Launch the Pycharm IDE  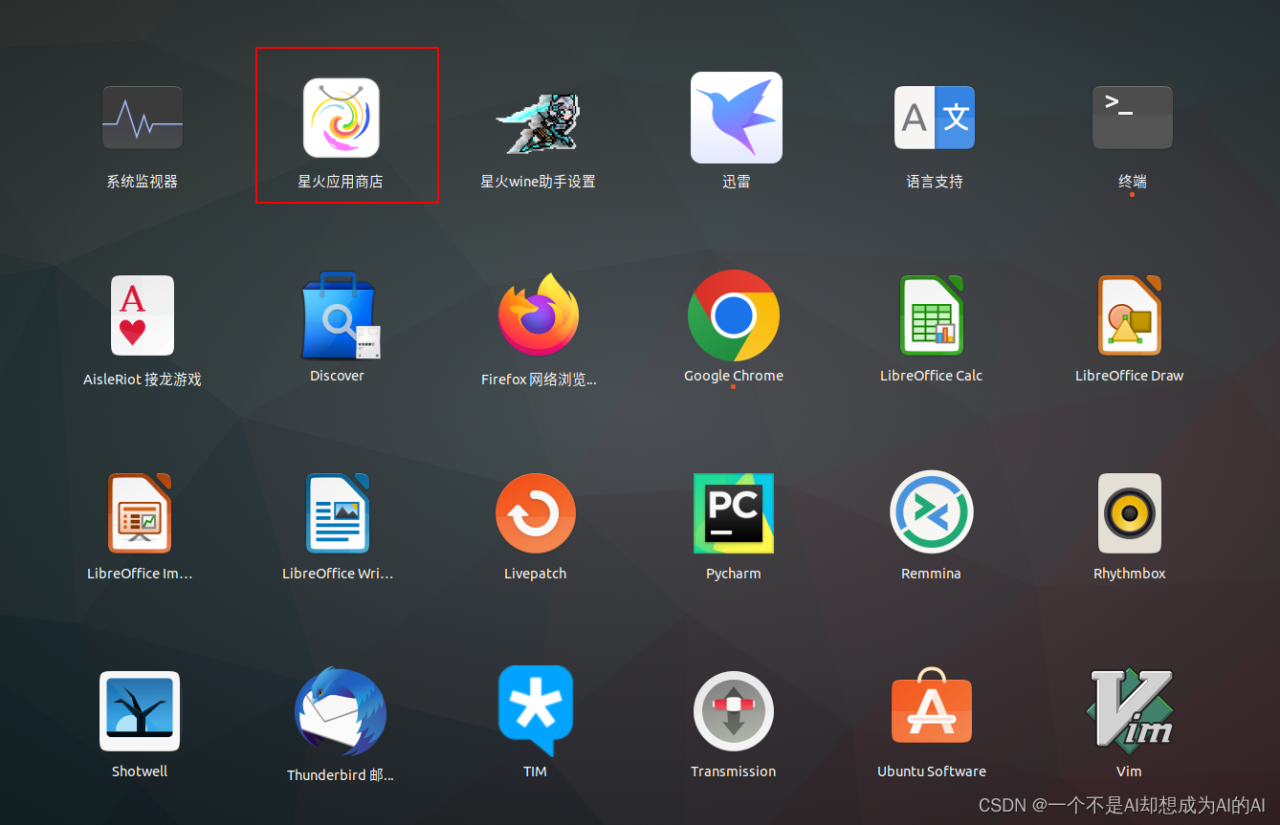(x=734, y=513)
